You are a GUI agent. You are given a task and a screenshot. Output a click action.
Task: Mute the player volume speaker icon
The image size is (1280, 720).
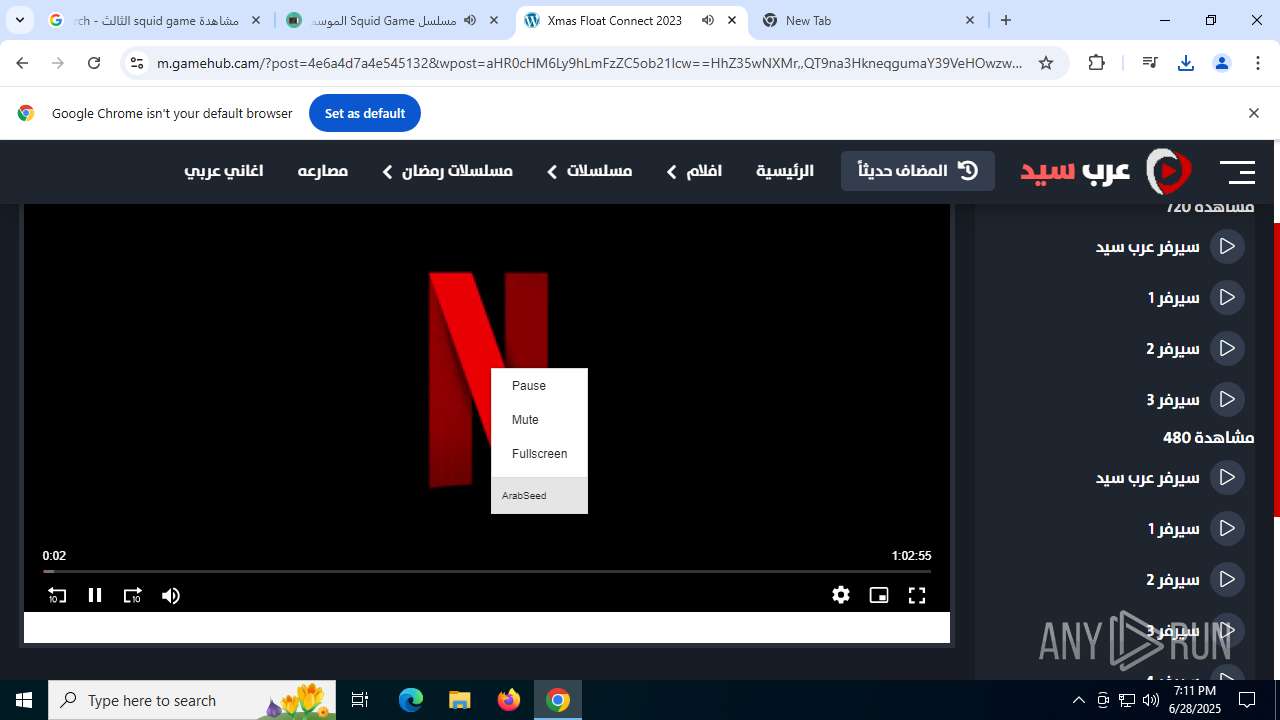[171, 595]
